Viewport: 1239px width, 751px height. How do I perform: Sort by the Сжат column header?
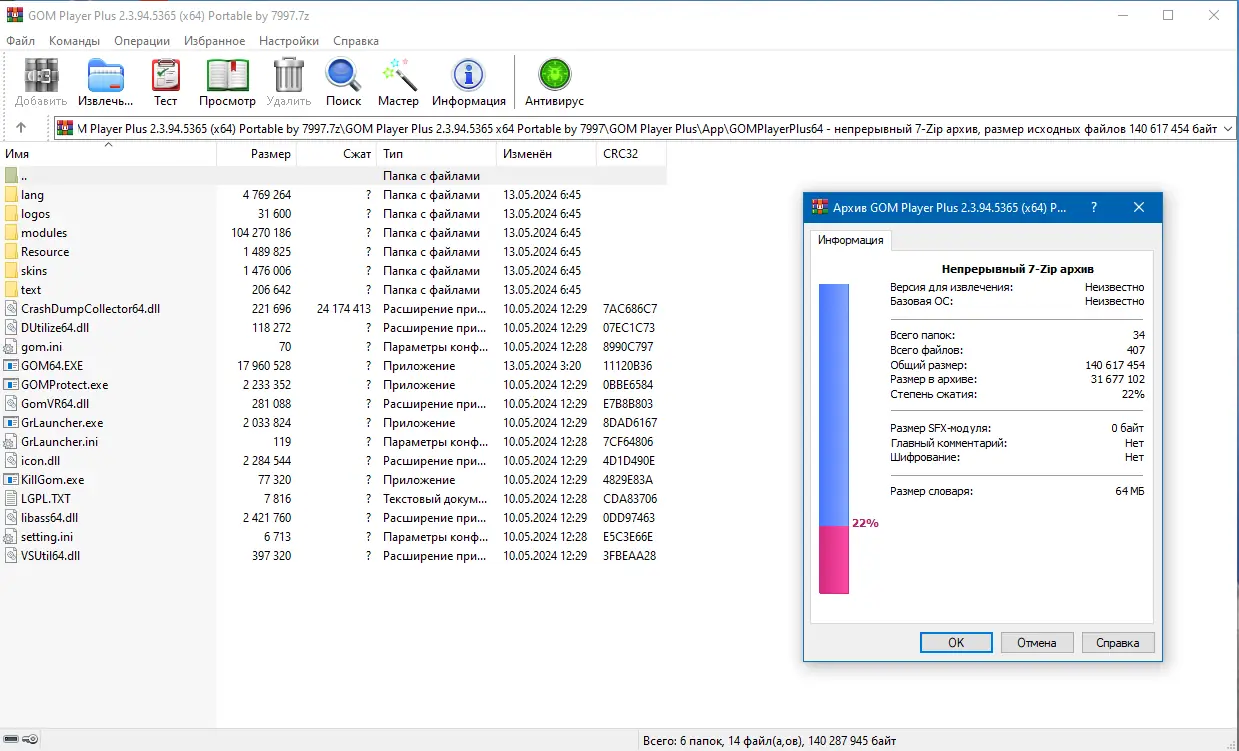click(x=336, y=154)
